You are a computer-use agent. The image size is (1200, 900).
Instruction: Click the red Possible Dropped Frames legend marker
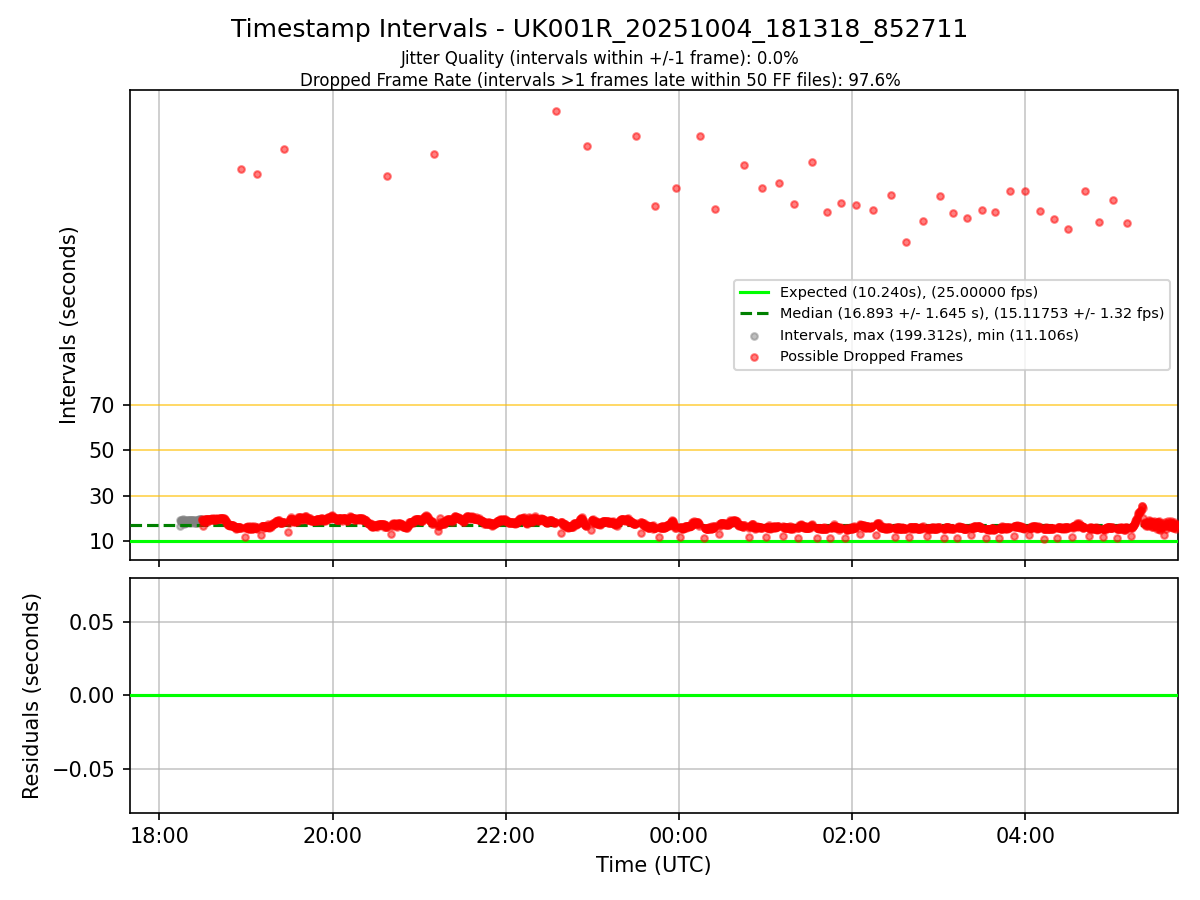click(x=754, y=357)
